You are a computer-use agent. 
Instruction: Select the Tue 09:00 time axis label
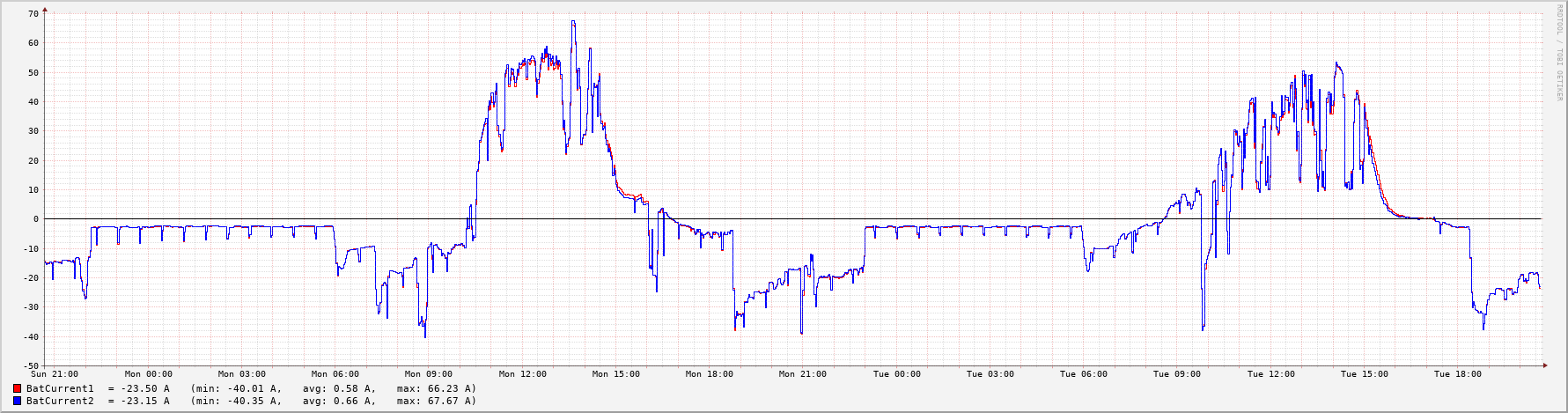click(1176, 374)
